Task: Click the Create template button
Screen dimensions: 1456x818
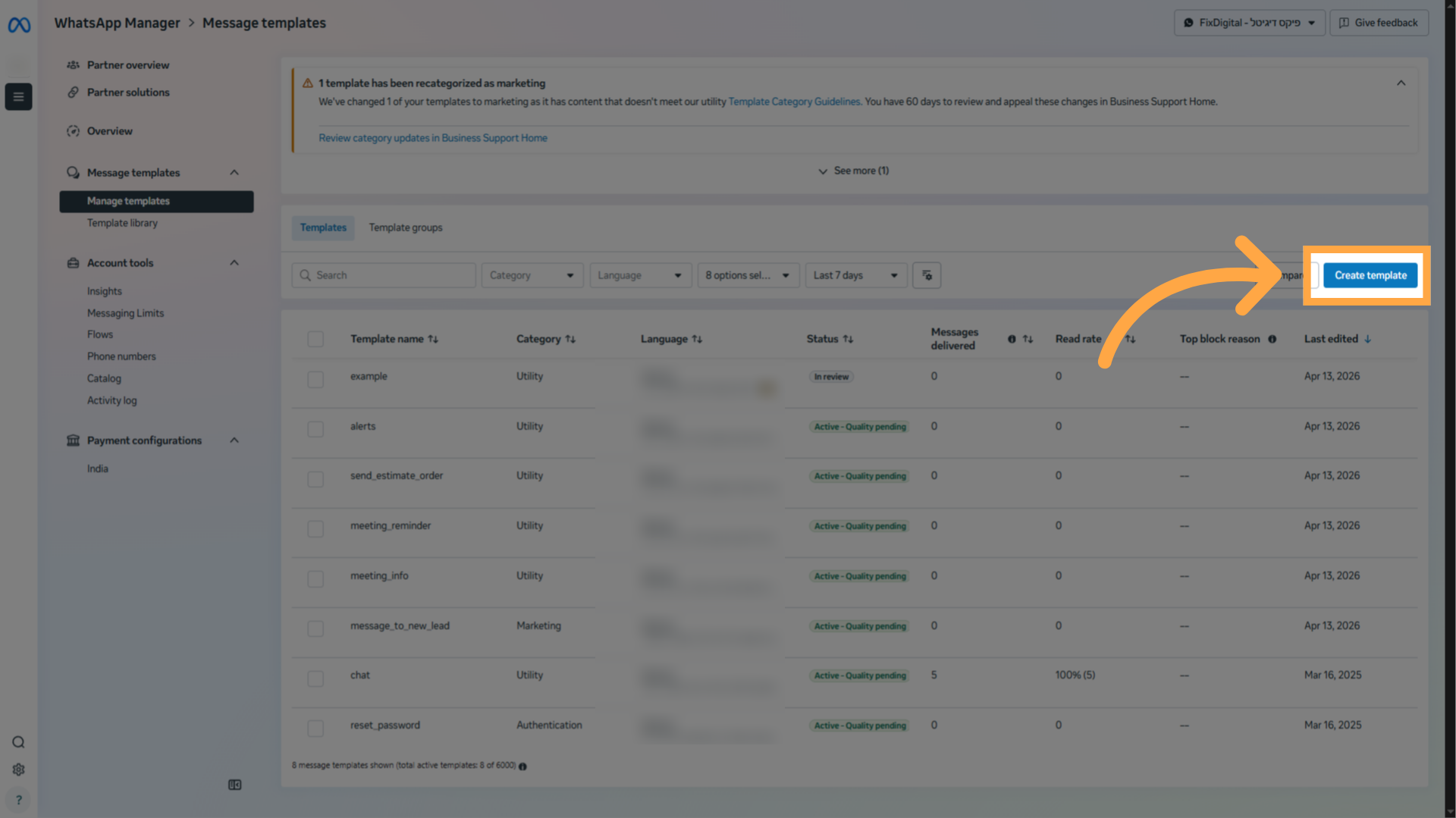Action: (x=1370, y=275)
